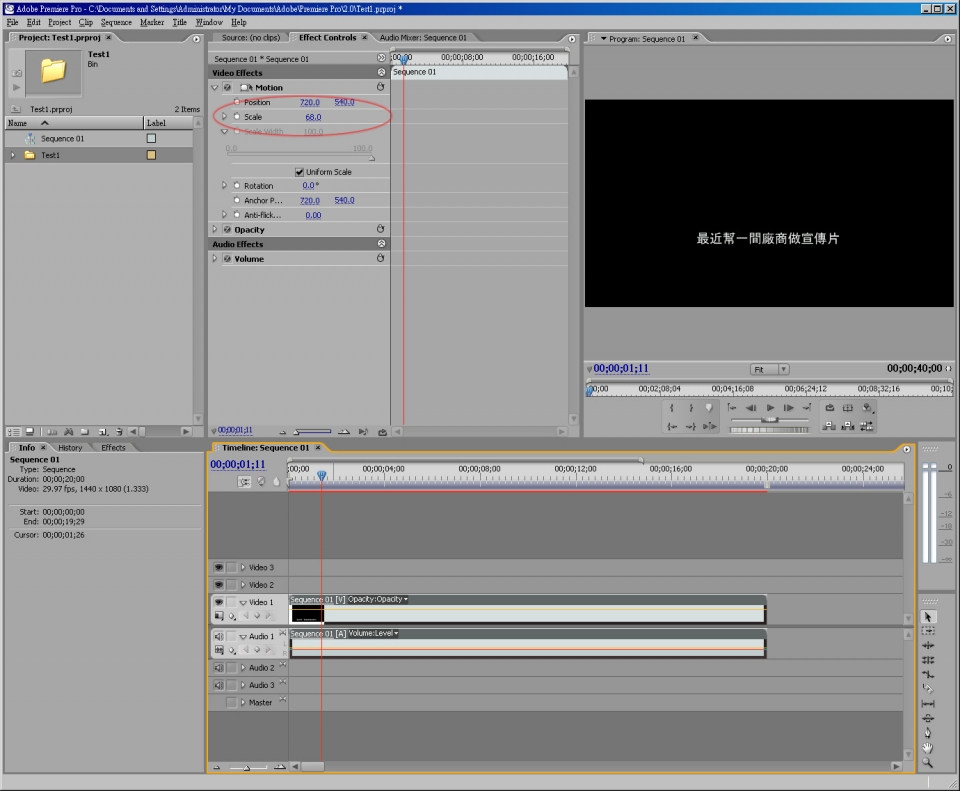Pick the Zoom magnifier tool

[928, 762]
